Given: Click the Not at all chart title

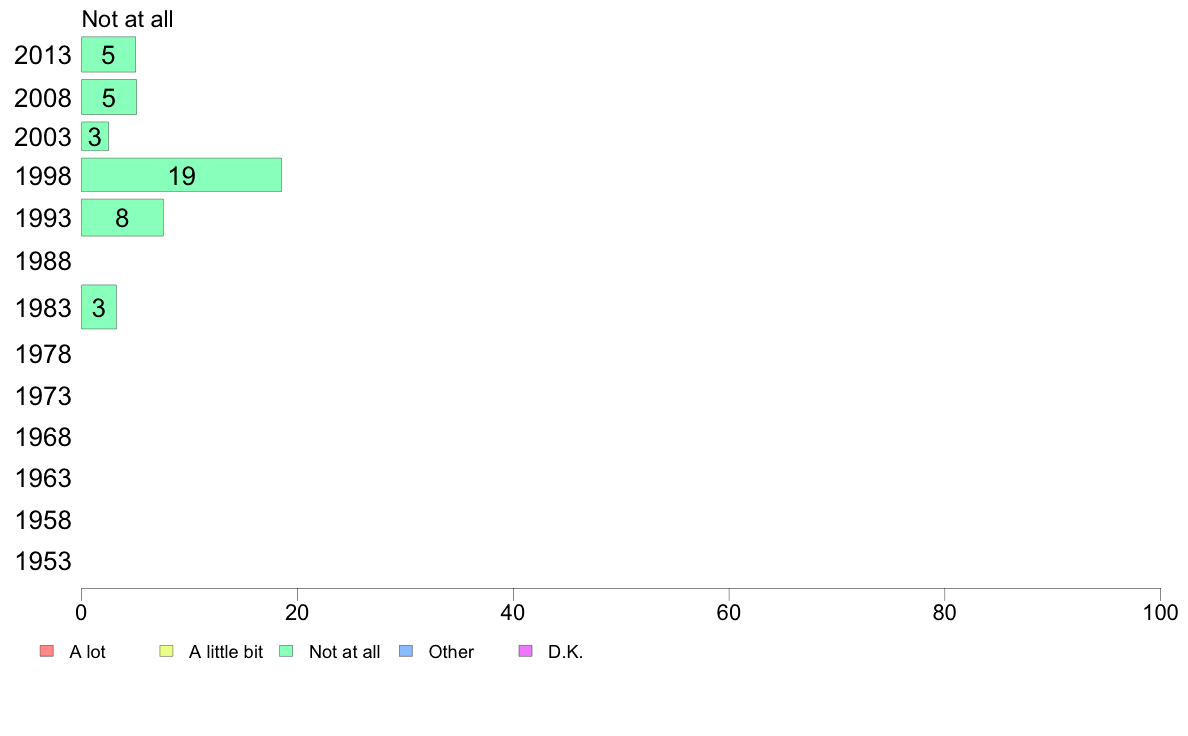Looking at the screenshot, I should click(x=127, y=19).
